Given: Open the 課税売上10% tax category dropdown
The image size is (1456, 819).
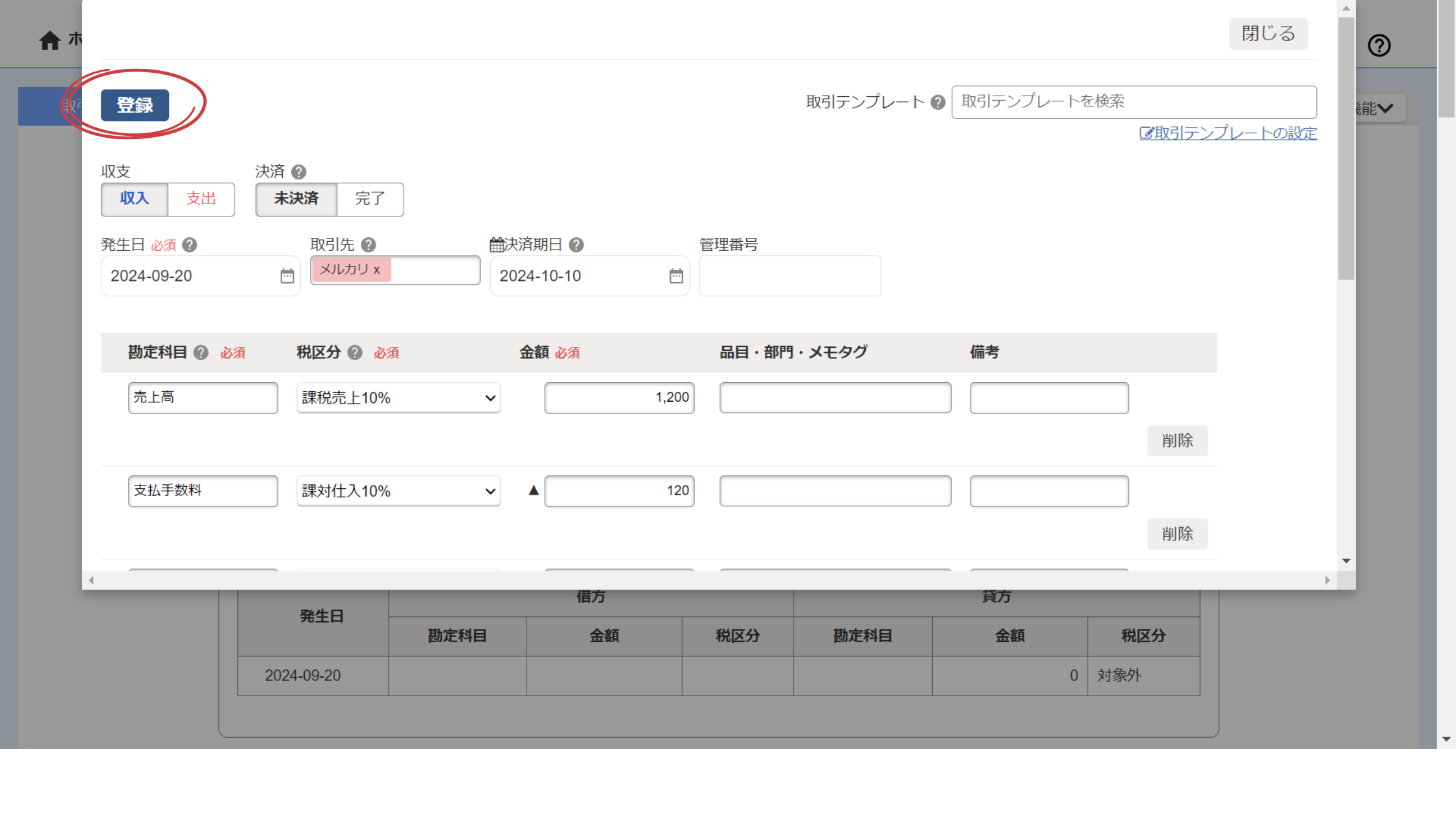Looking at the screenshot, I should [398, 397].
